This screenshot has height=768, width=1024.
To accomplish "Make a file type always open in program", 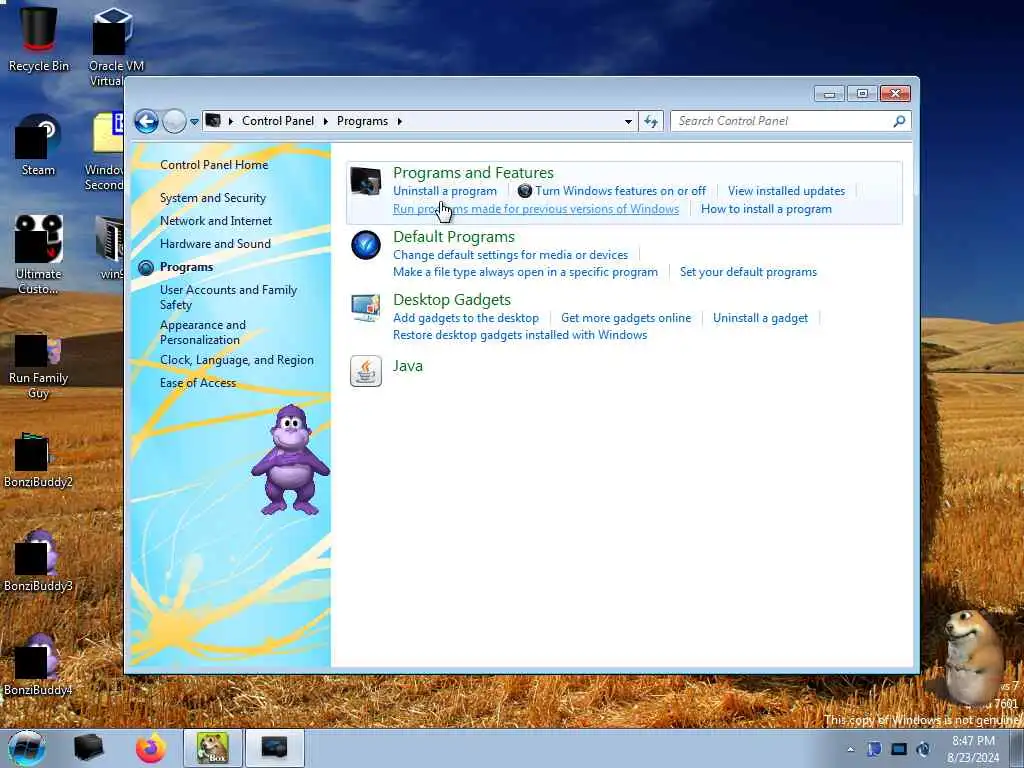I will pos(525,272).
